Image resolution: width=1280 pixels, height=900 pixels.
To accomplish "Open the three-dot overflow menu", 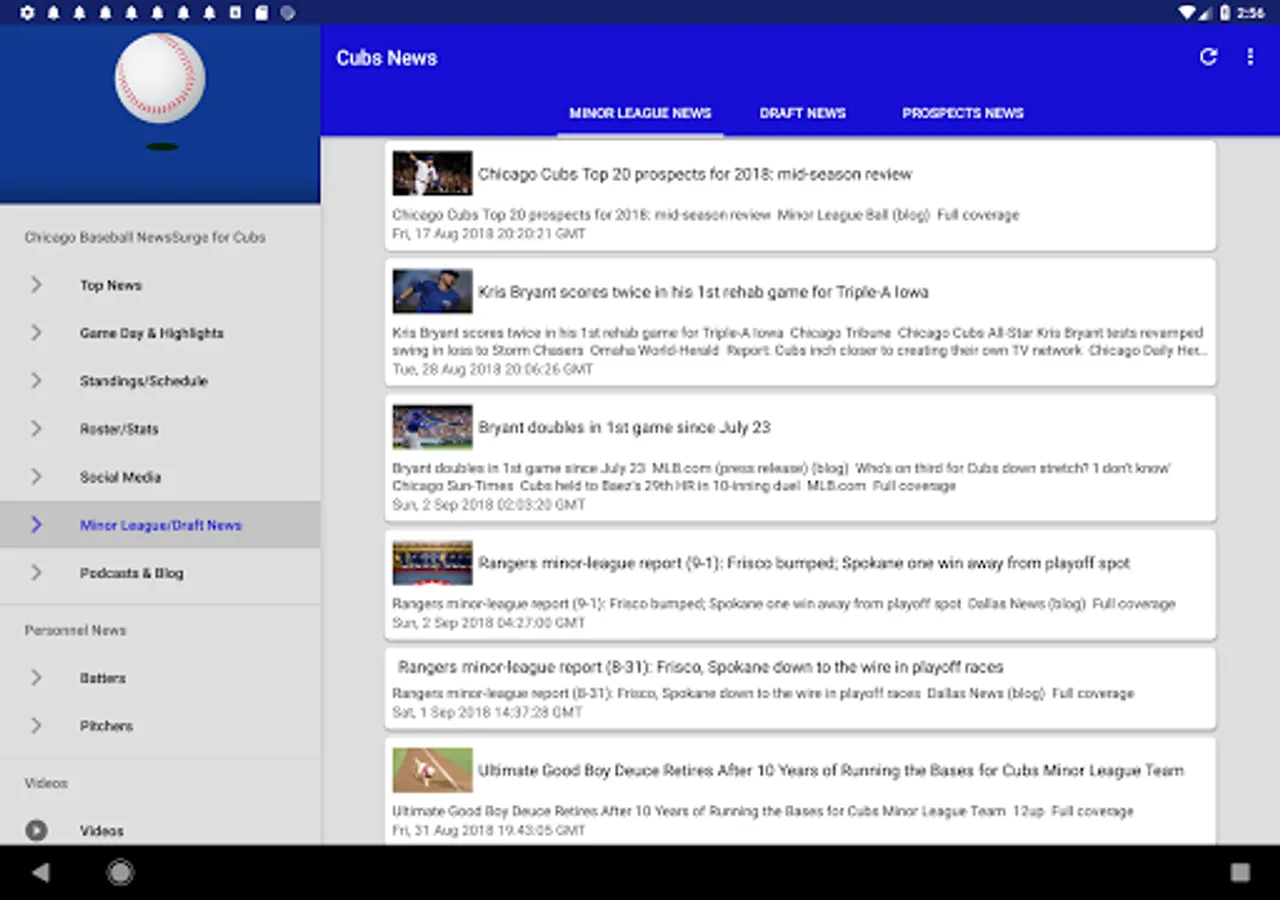I will point(1250,57).
